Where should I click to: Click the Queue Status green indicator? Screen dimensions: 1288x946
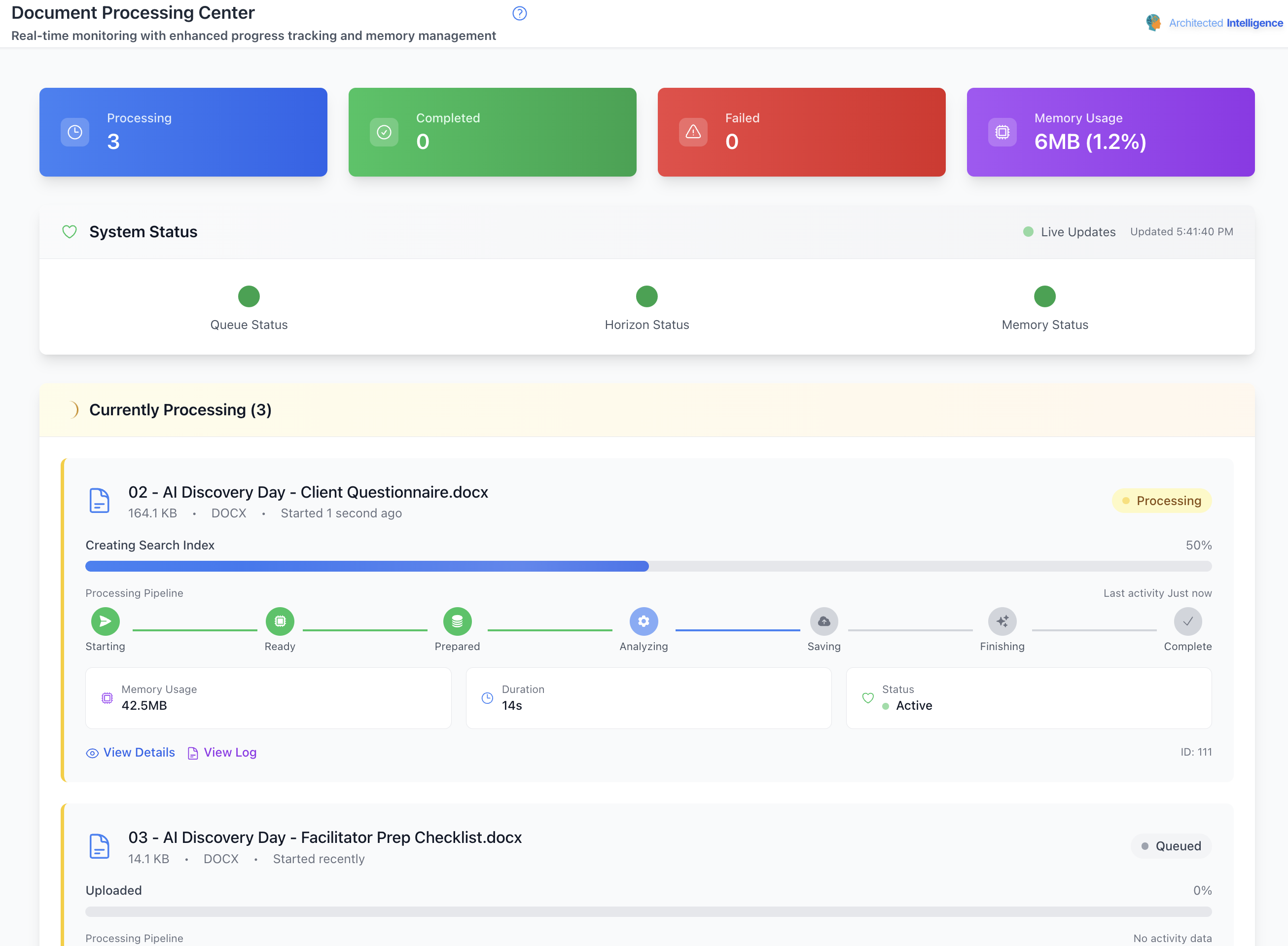coord(249,296)
